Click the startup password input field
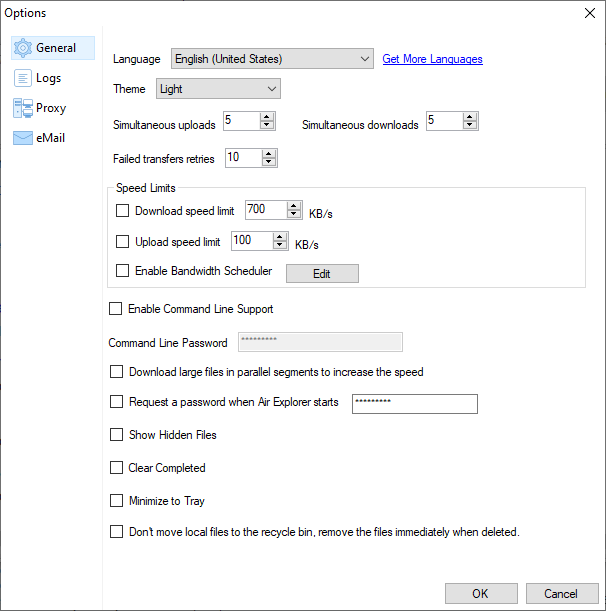Viewport: 606px width, 611px height. click(414, 403)
